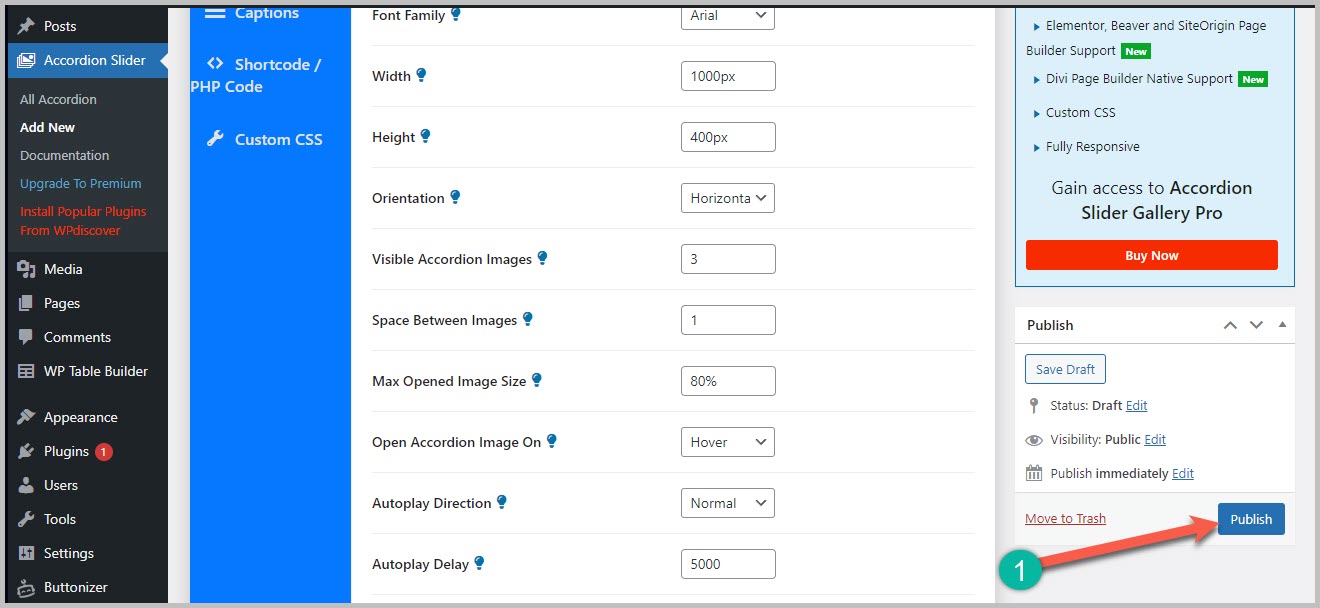Click the Tools wrench icon
Viewport: 1320px width, 608px height.
(x=27, y=519)
